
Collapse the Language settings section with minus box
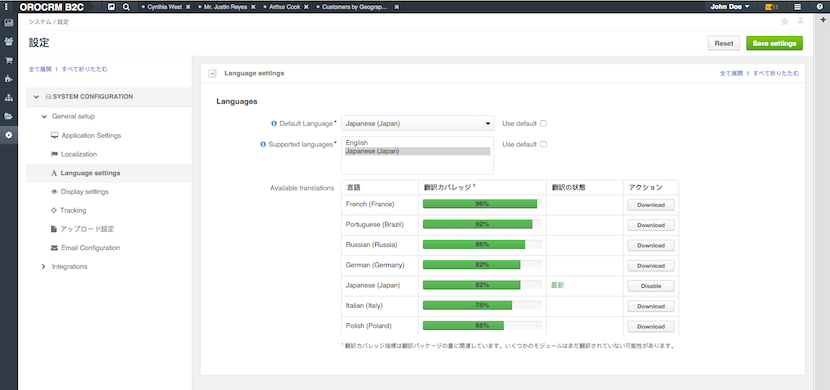[213, 74]
